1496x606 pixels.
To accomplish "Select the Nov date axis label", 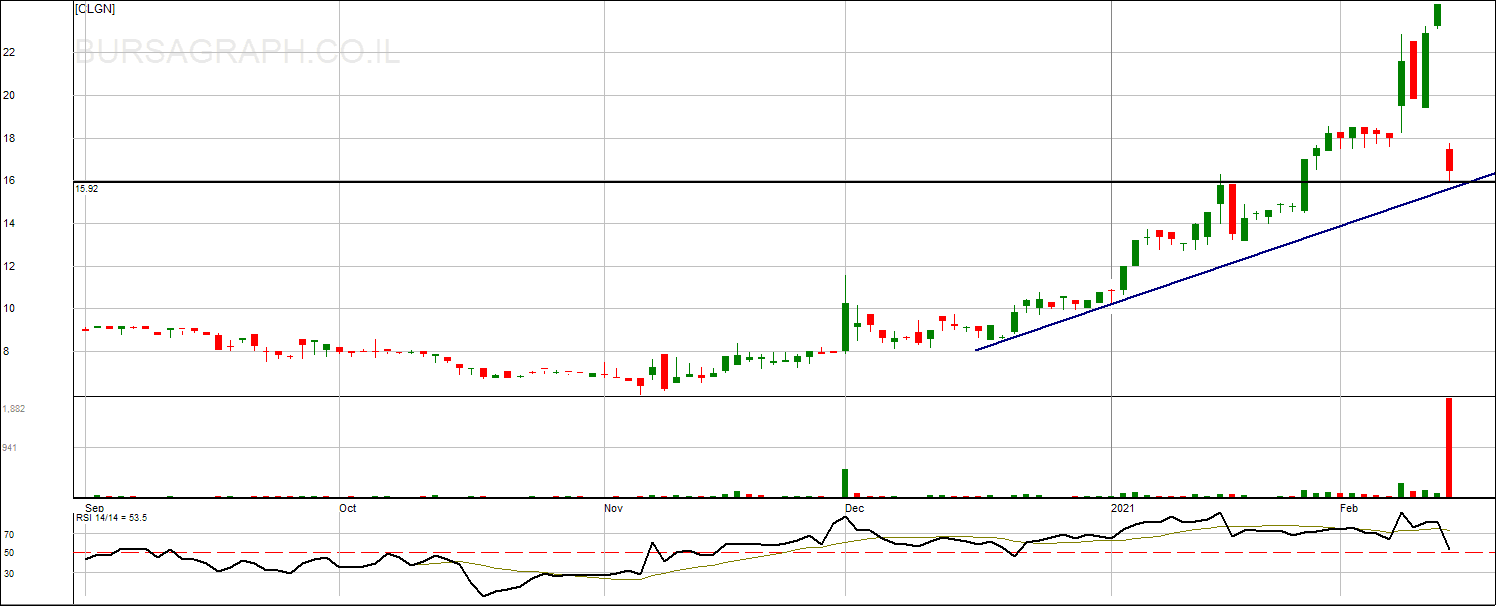I will click(614, 508).
